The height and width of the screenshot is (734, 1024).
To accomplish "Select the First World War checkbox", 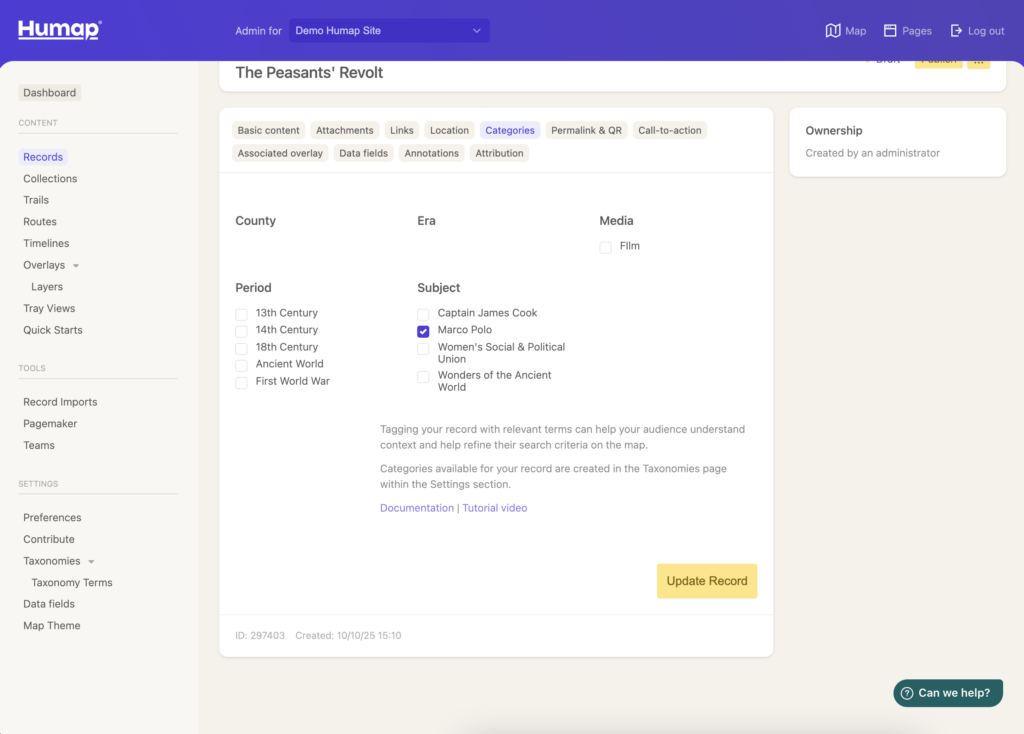I will coord(241,383).
